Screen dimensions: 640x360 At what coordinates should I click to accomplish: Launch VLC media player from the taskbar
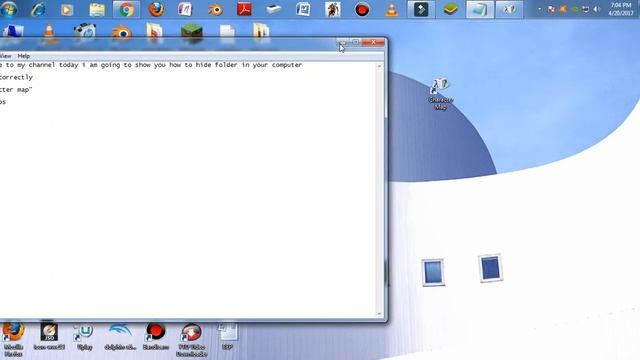coord(391,9)
